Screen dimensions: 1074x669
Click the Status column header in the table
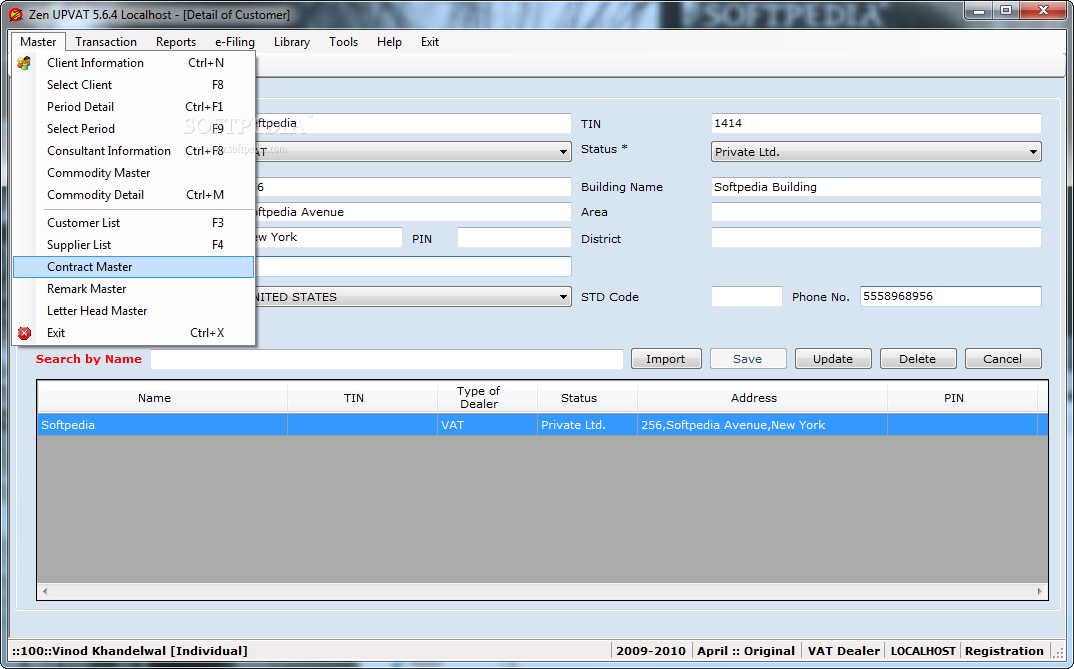[587, 397]
